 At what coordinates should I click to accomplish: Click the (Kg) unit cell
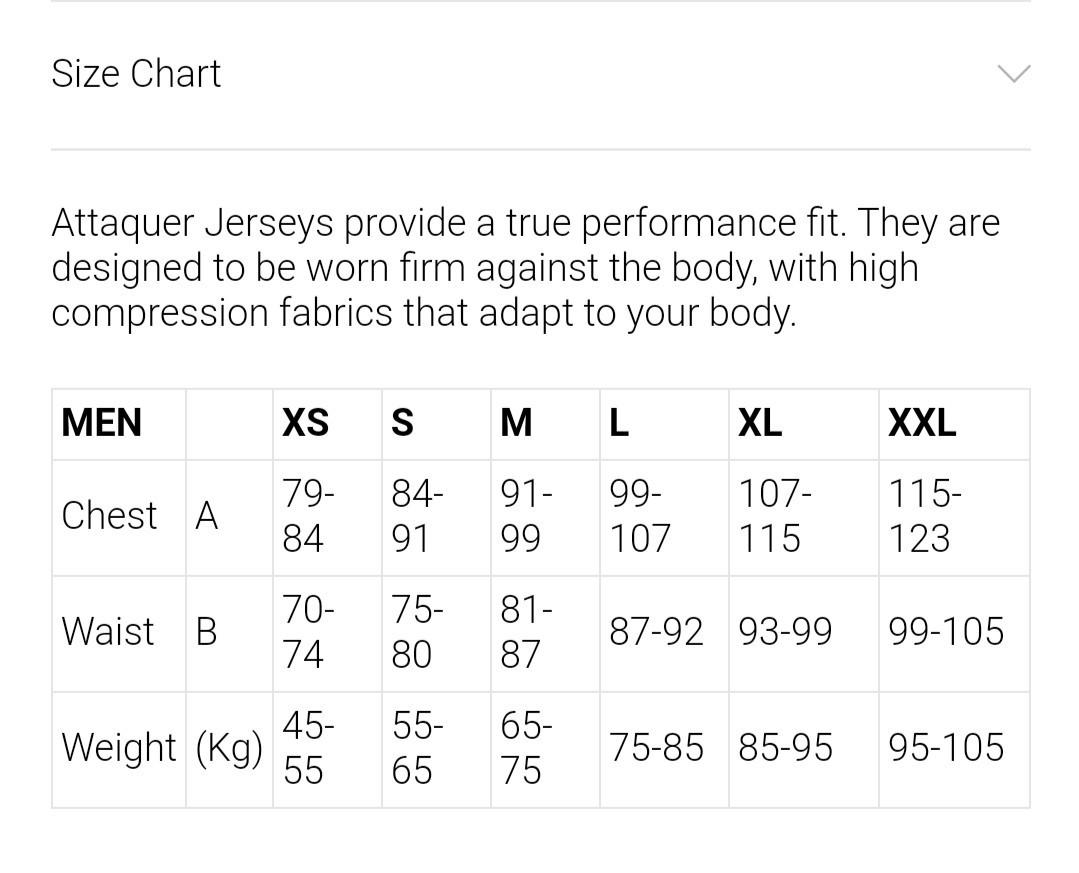(x=229, y=748)
